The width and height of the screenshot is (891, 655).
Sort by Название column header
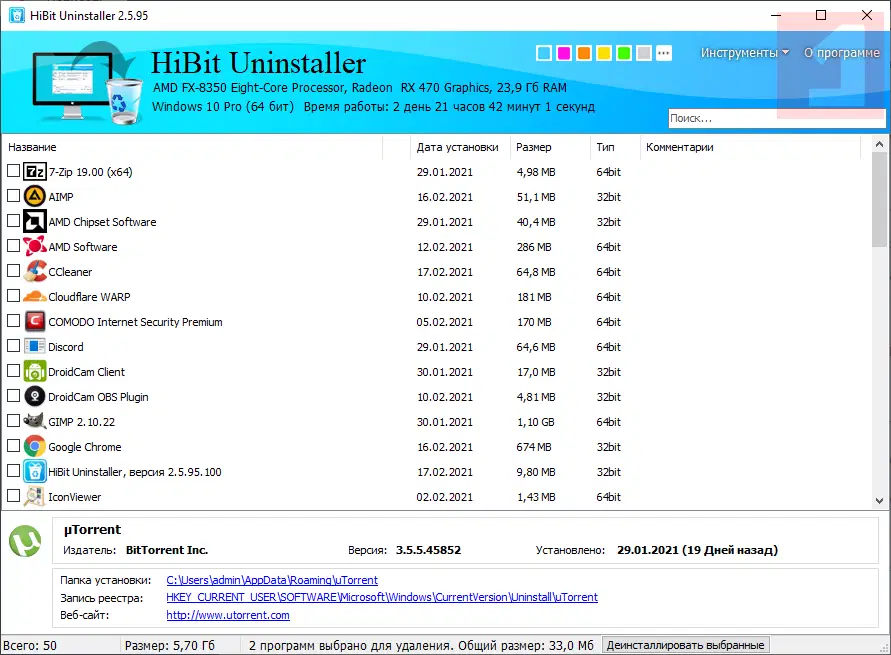(193, 147)
